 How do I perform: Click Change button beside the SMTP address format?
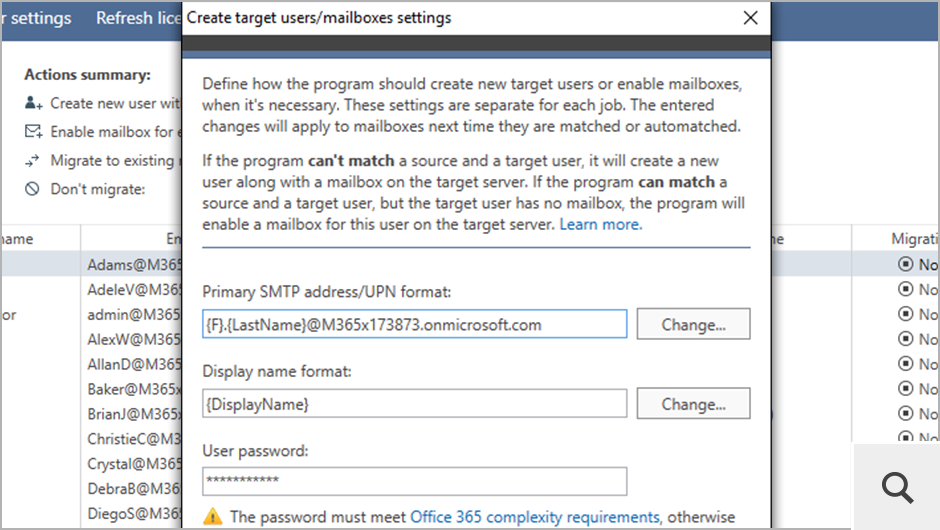click(693, 324)
